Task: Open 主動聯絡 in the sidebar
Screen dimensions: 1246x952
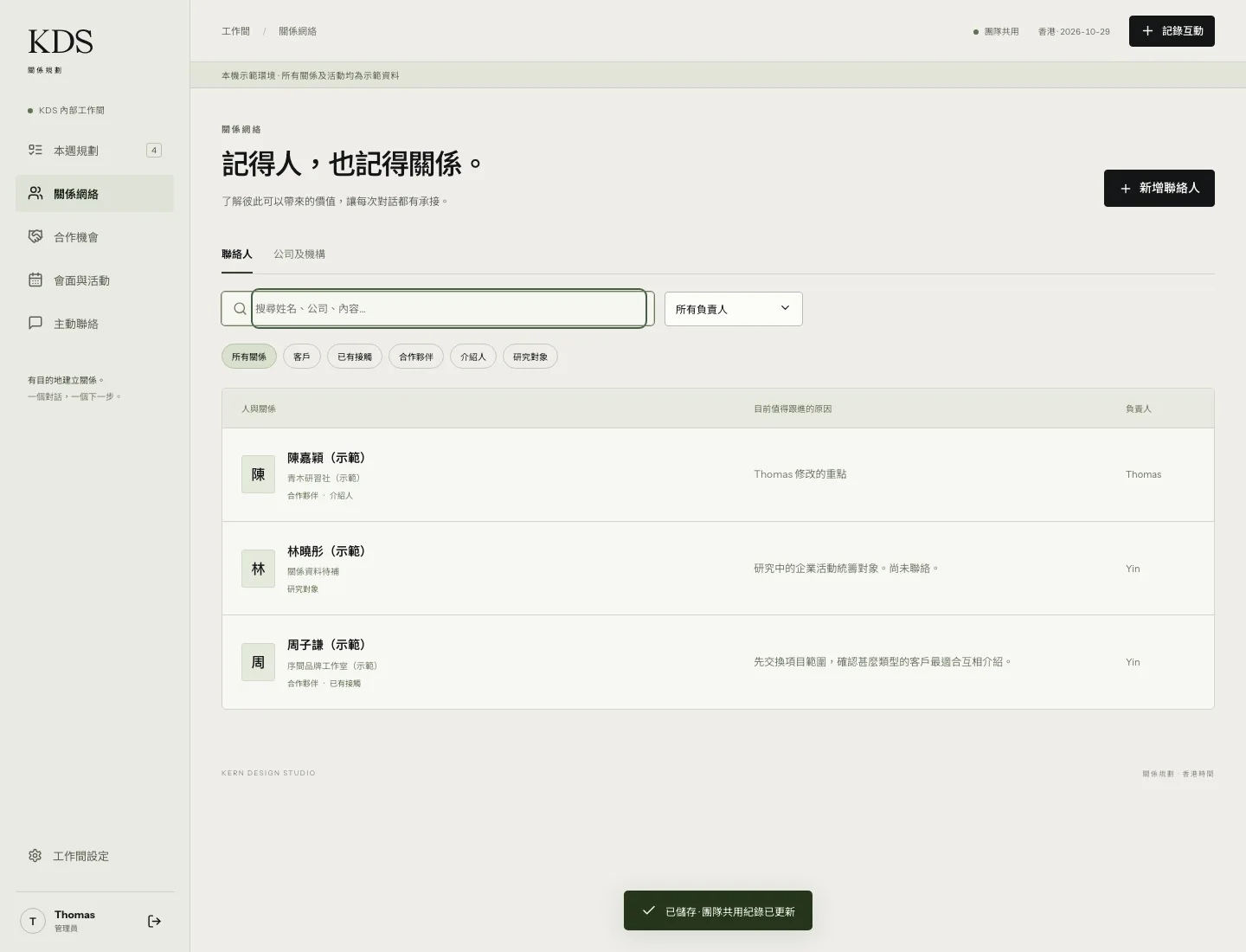Action: click(95, 323)
